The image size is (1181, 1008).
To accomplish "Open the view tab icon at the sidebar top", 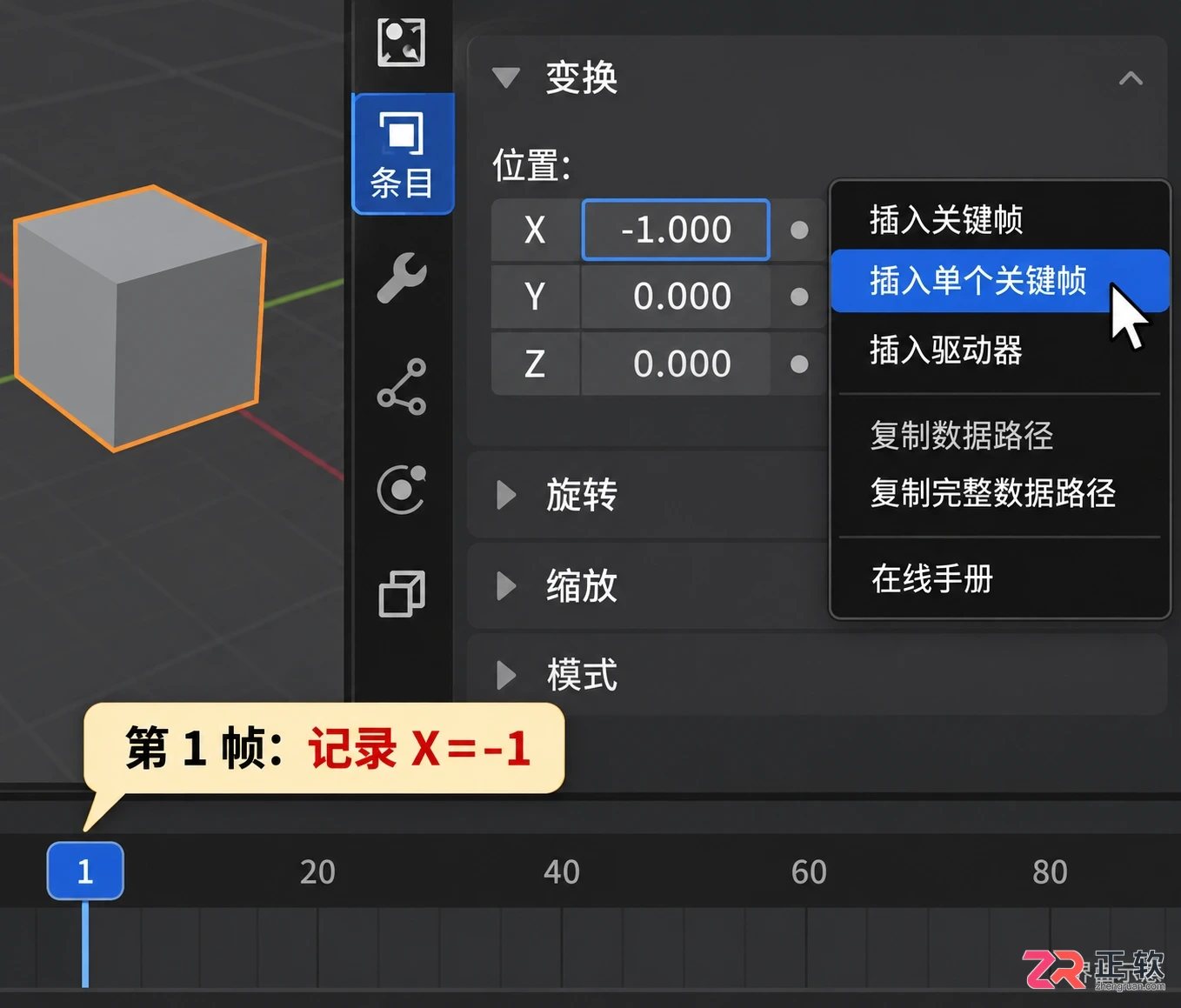I will click(401, 43).
